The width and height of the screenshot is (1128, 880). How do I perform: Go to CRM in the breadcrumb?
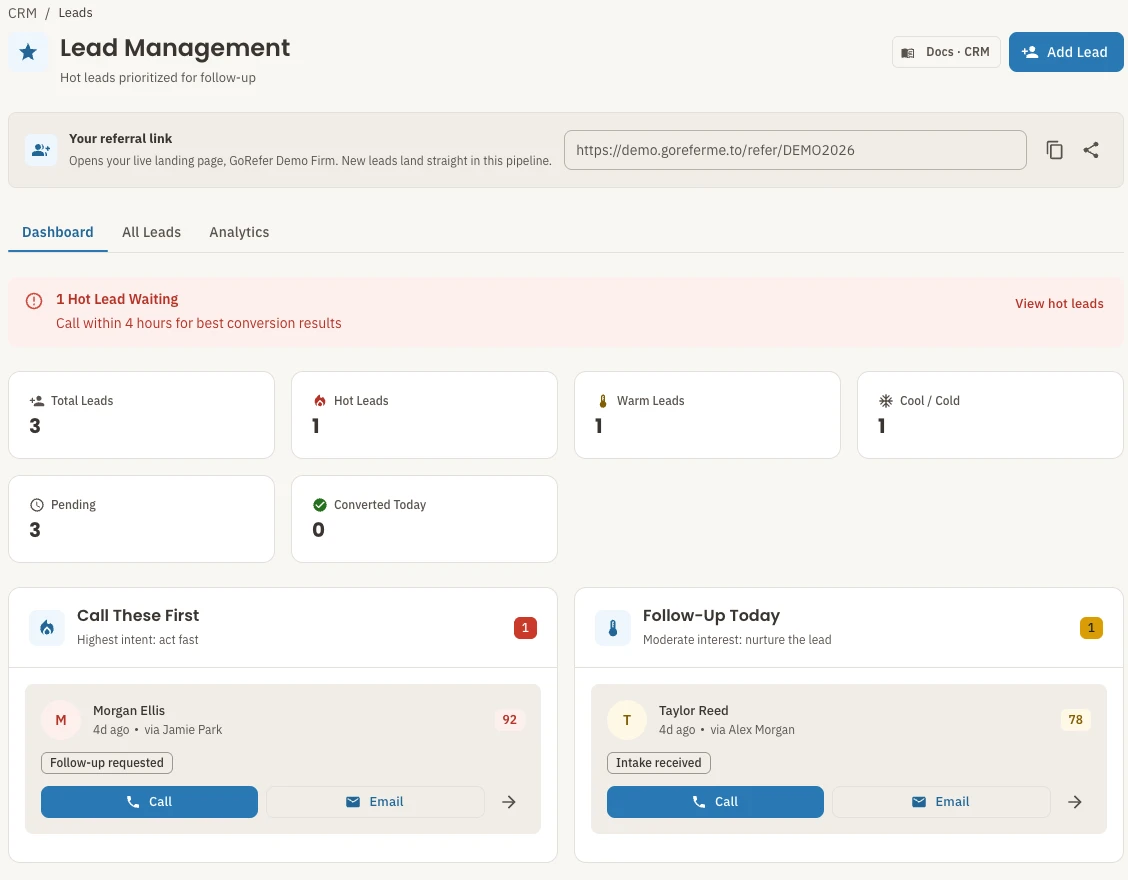(x=22, y=13)
